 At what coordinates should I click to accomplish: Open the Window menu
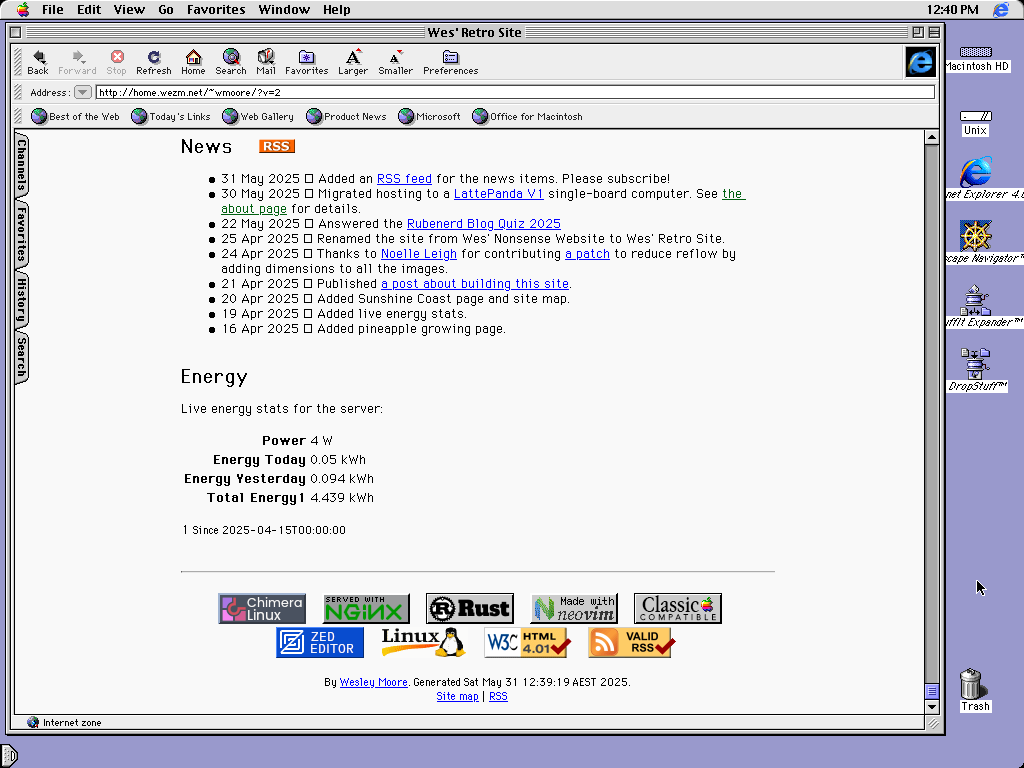(x=284, y=9)
